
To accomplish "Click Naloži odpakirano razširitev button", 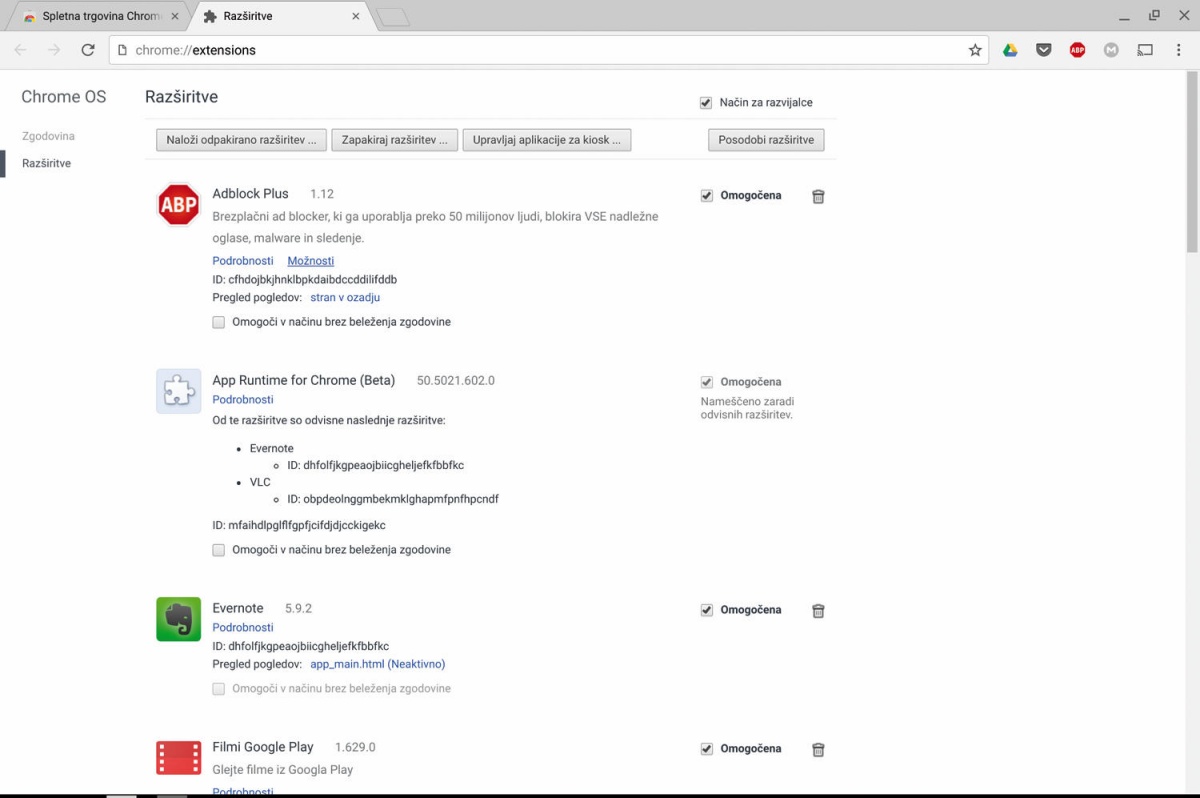I will 241,140.
